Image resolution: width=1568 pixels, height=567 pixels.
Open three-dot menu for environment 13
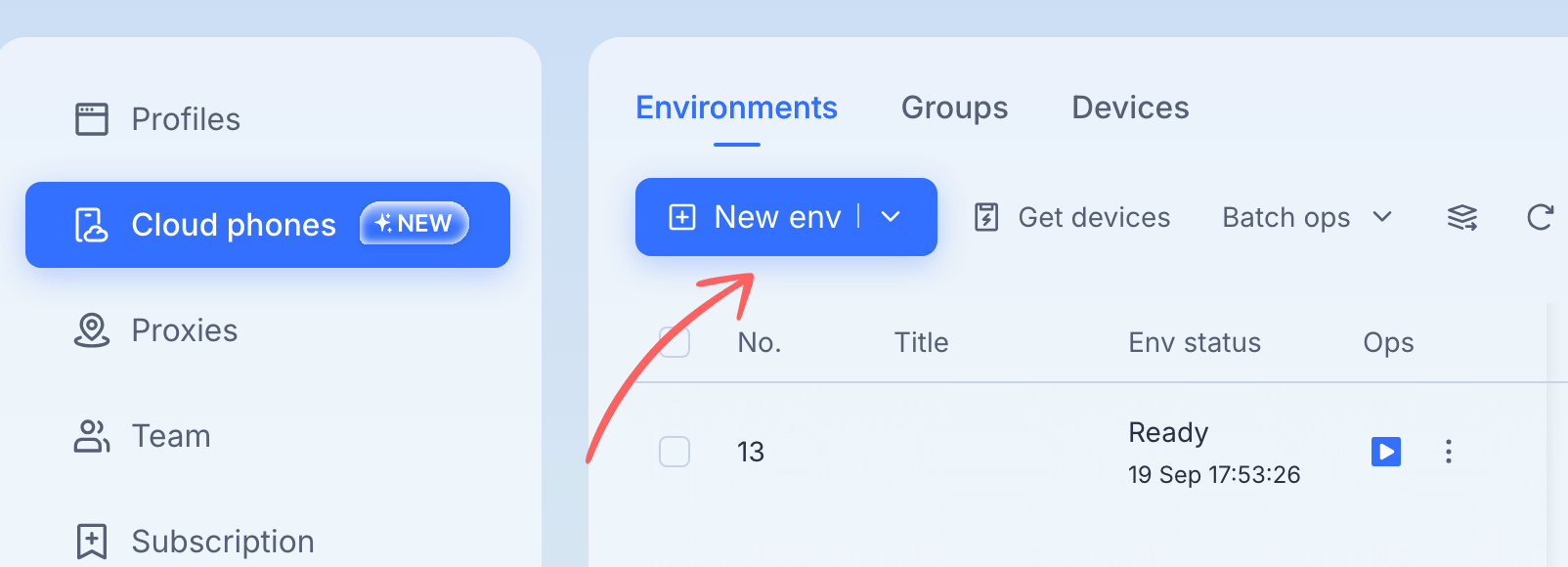pyautogui.click(x=1449, y=452)
